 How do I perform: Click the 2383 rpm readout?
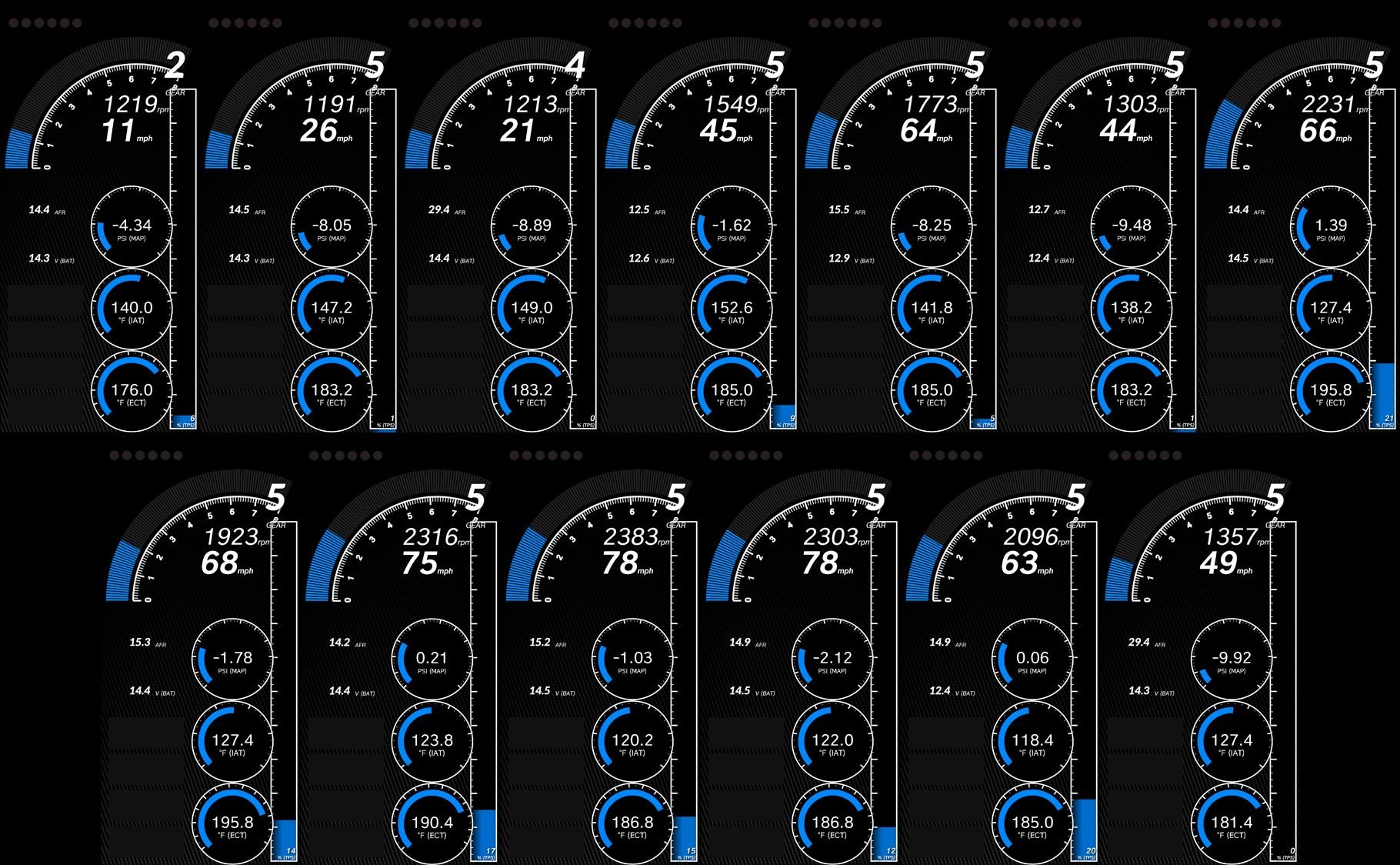632,537
